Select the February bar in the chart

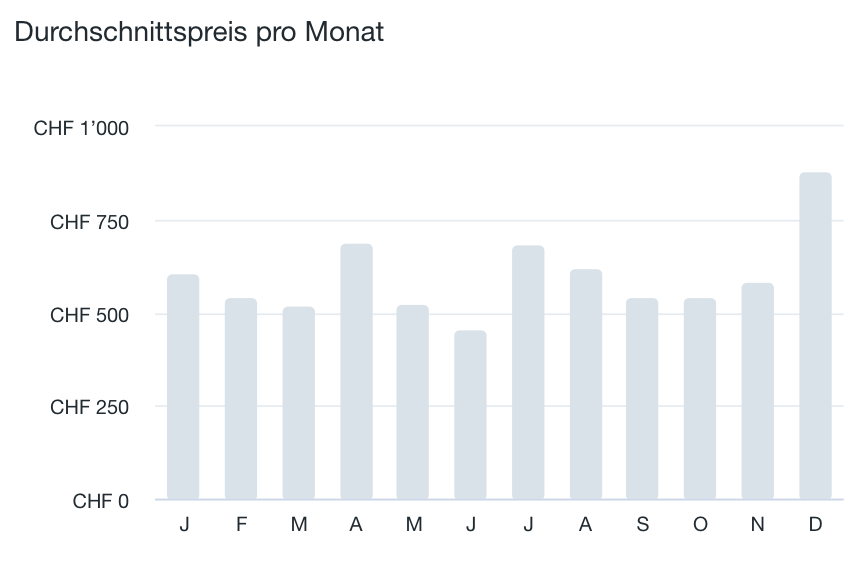click(241, 399)
